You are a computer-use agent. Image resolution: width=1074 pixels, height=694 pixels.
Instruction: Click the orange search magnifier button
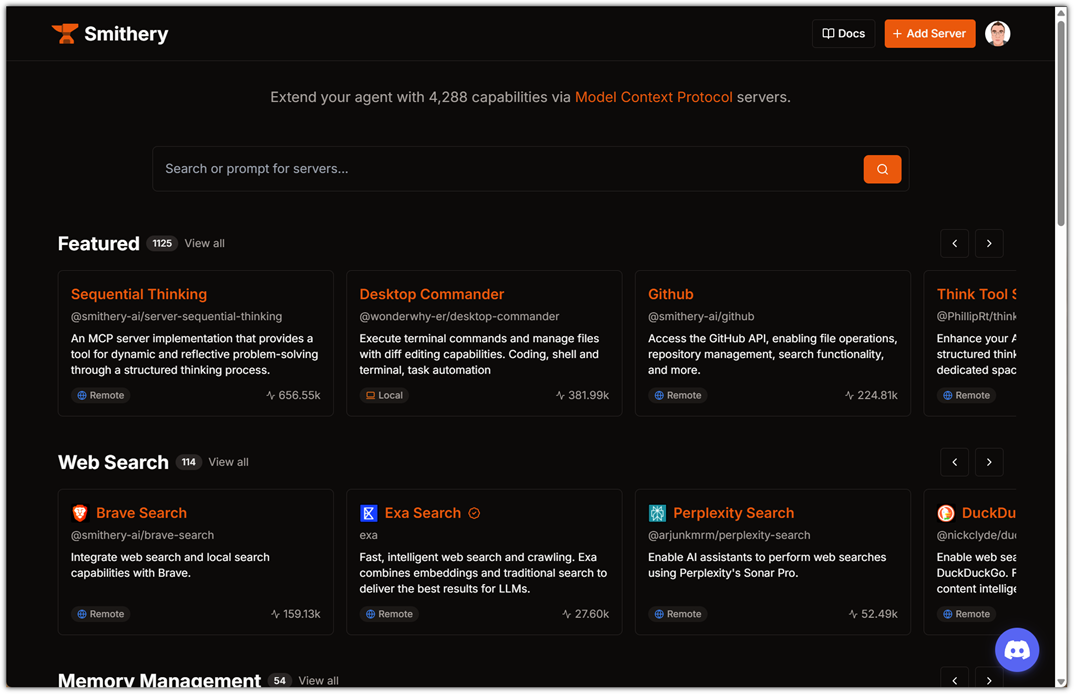click(882, 169)
